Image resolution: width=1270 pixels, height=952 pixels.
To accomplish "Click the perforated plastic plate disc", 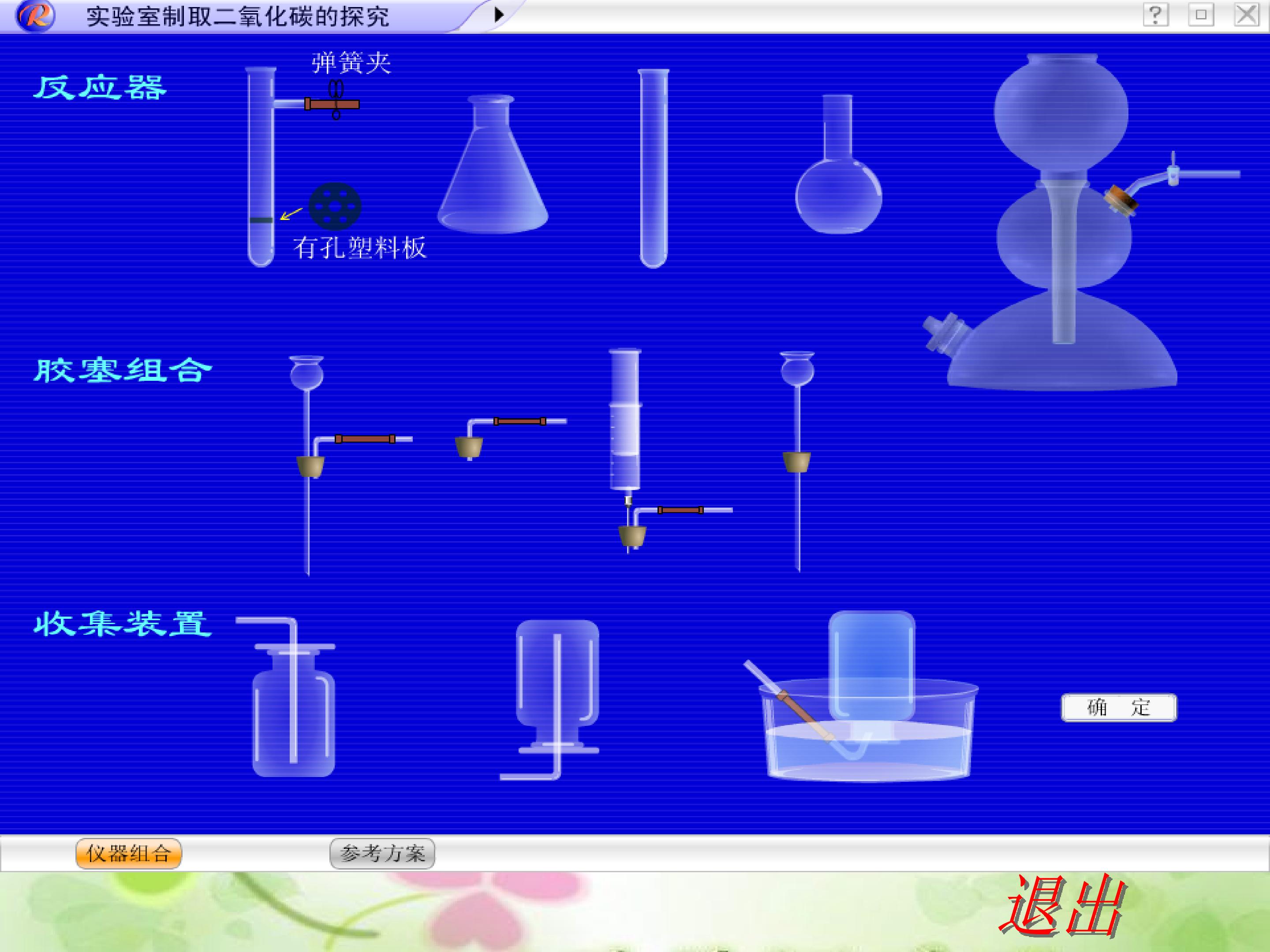I will (x=335, y=207).
